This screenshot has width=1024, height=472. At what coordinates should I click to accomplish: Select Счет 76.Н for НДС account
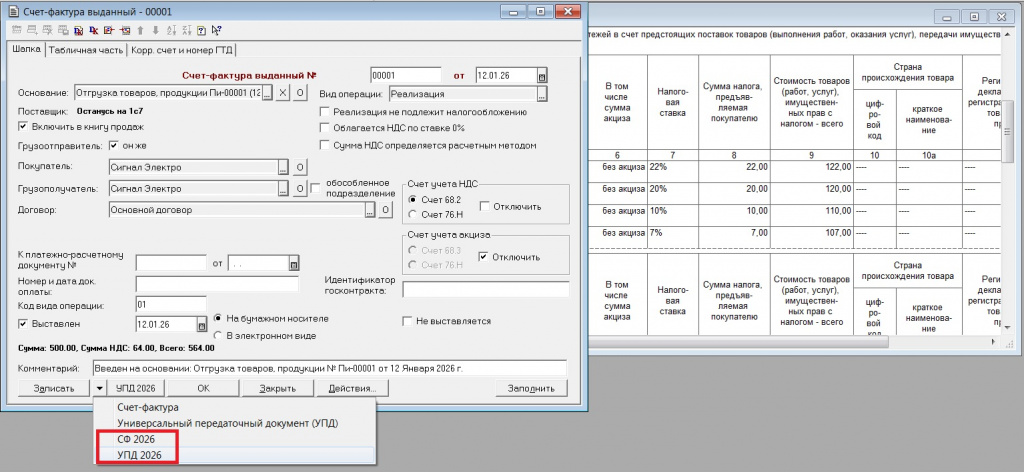(x=412, y=215)
